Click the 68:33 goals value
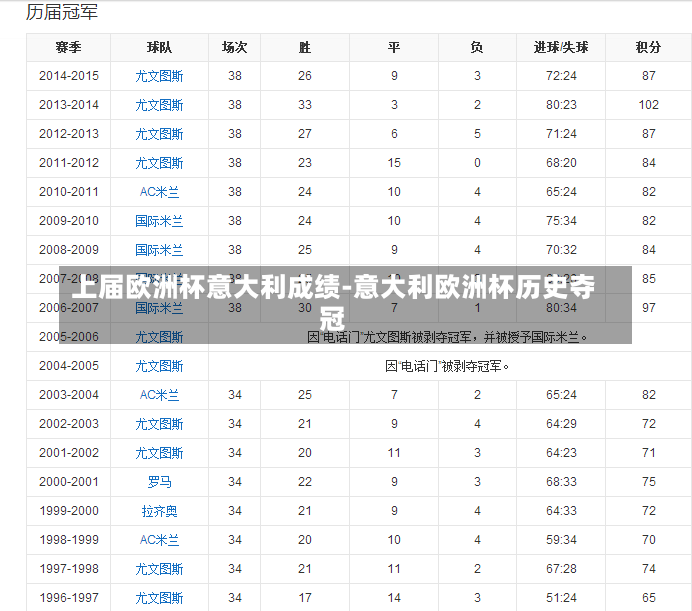Screen dimensions: 692x611 (x=561, y=482)
